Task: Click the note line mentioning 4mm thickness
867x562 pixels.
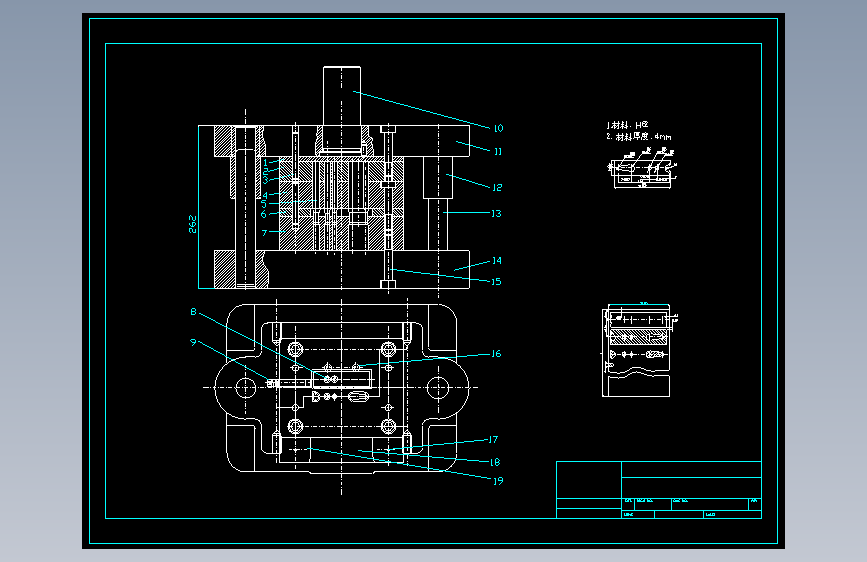Action: 639,137
